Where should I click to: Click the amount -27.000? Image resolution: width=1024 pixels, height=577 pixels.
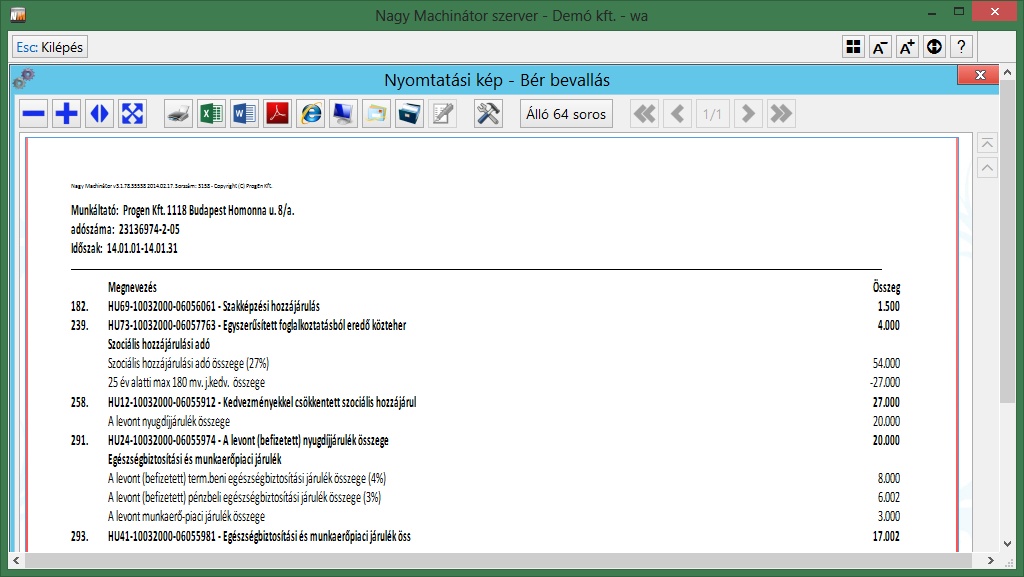885,382
